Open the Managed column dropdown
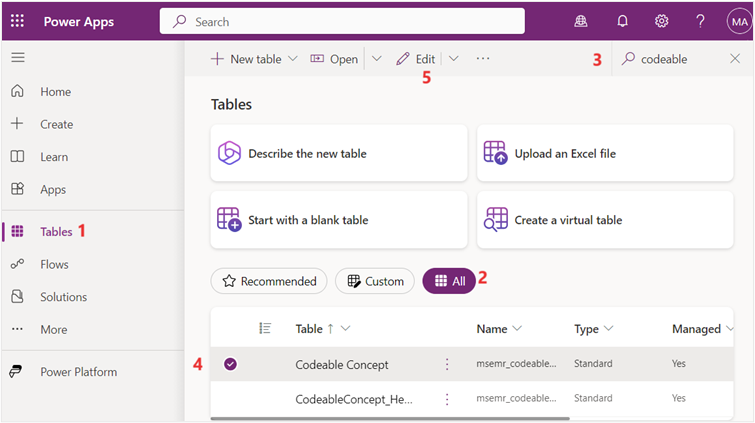755x423 pixels. coord(729,329)
